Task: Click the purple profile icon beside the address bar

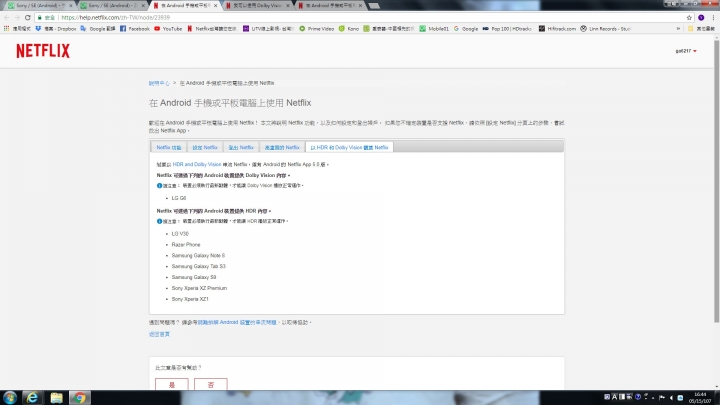Action: (x=701, y=17)
